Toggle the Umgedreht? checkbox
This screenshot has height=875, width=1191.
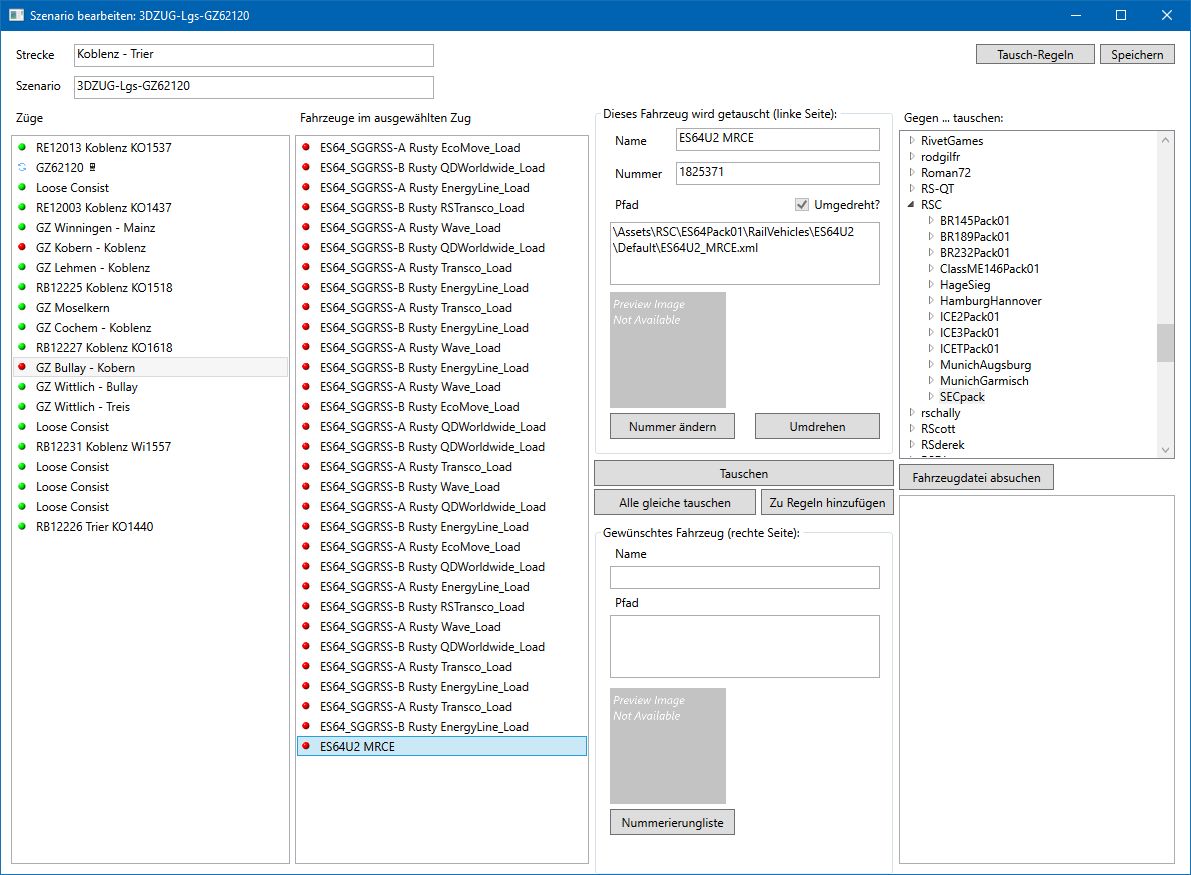tap(801, 205)
